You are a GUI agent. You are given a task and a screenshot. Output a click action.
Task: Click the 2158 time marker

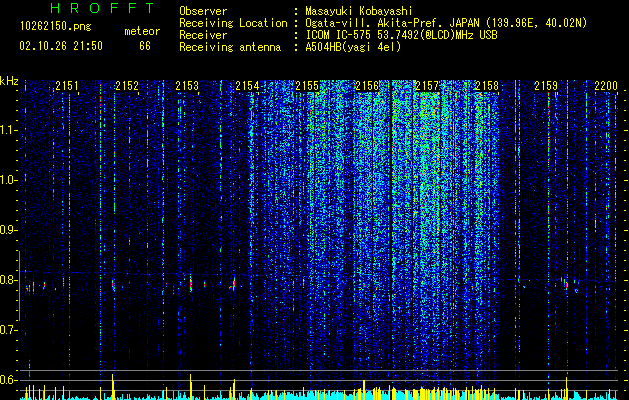click(487, 86)
